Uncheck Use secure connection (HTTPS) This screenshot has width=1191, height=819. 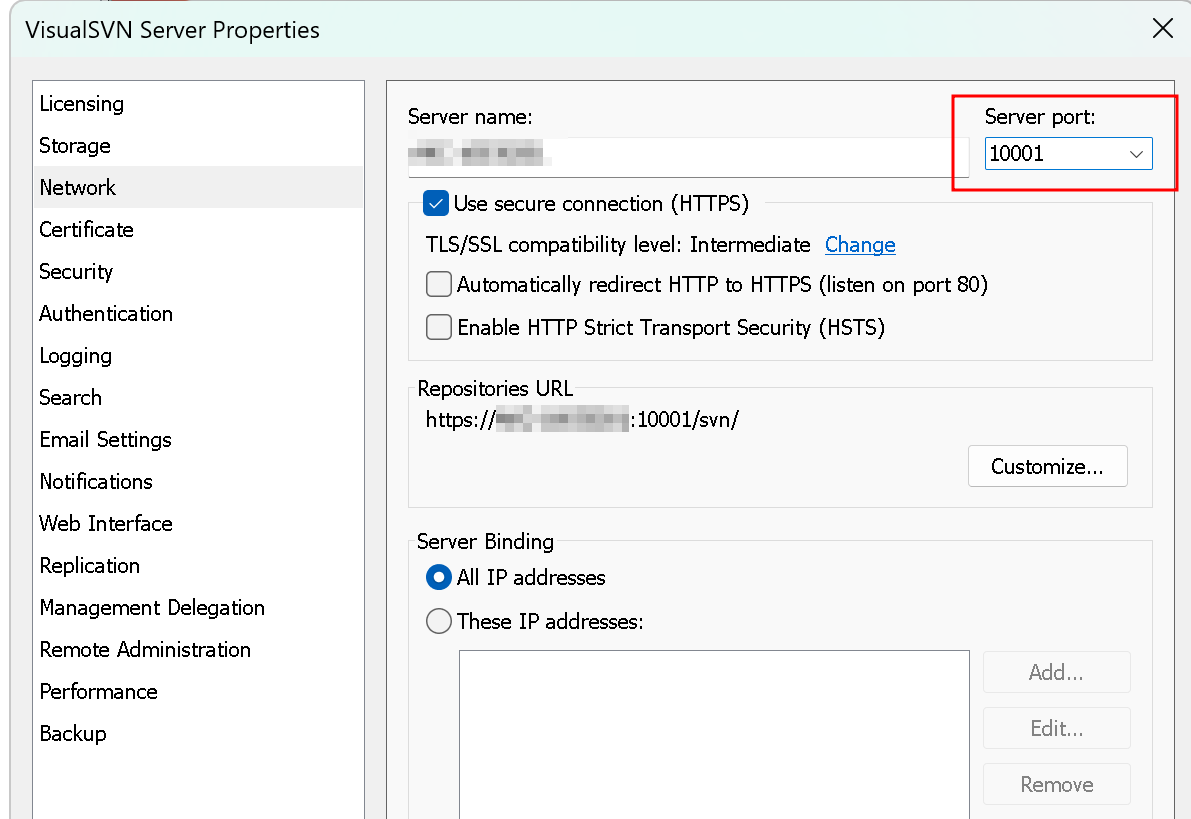pos(436,204)
